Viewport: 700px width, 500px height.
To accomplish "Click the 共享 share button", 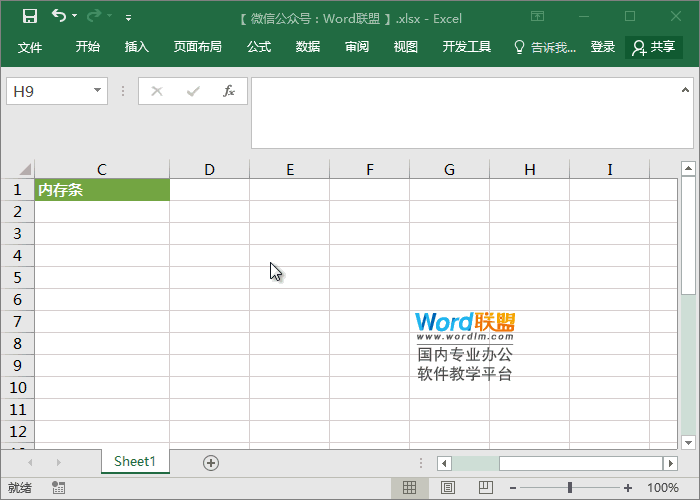I will point(654,47).
